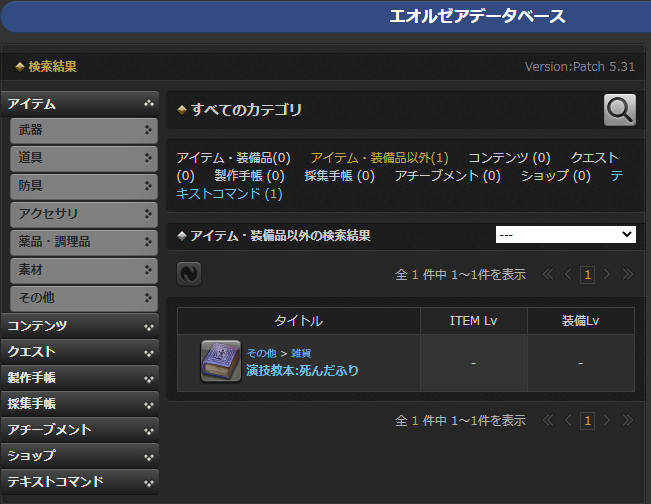
Task: Click the ITEM Lv column header
Action: click(x=474, y=321)
